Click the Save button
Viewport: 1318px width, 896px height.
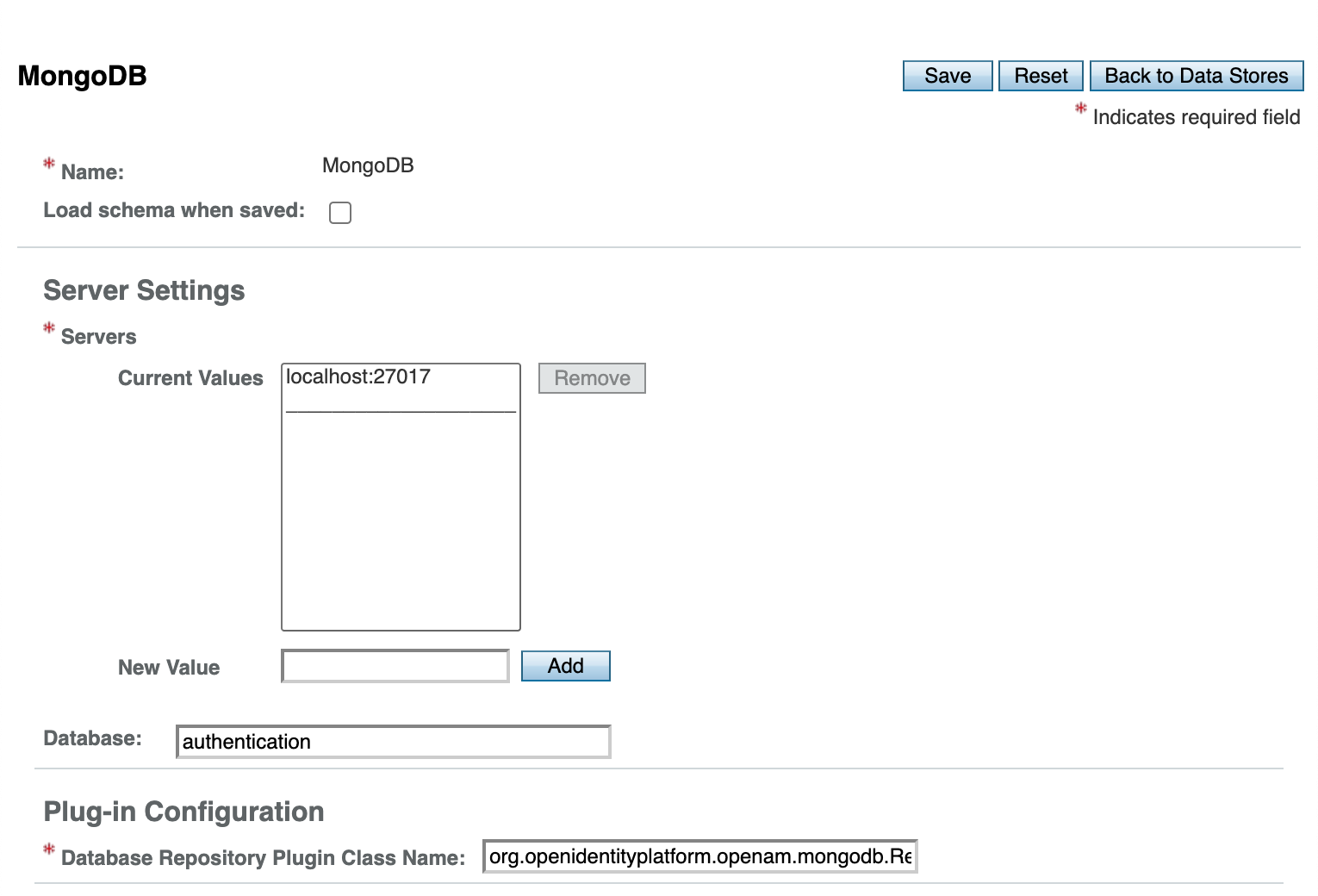point(948,76)
